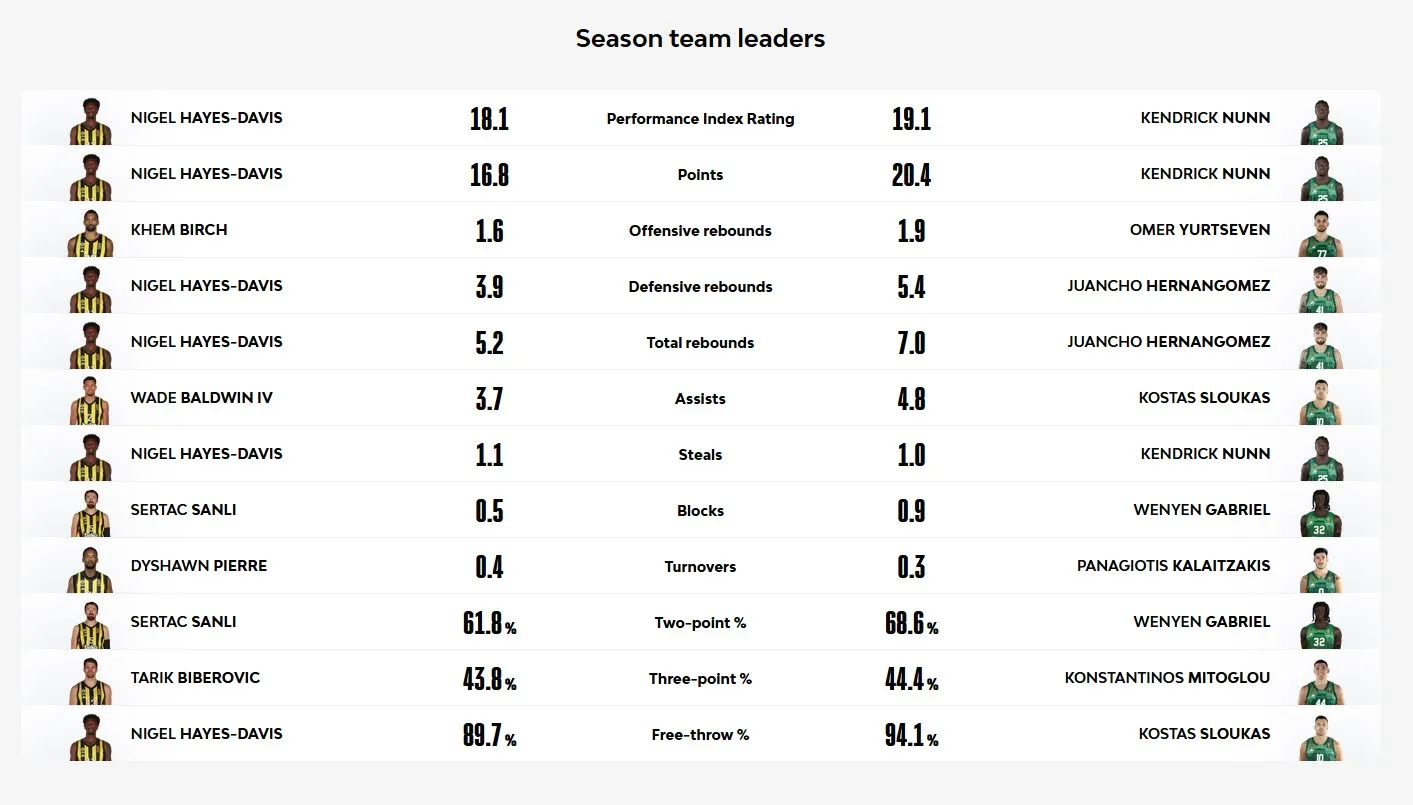Click Wenyen Gabriel name in Two-point % row
Screen dimensions: 1413x805
(x=1202, y=622)
